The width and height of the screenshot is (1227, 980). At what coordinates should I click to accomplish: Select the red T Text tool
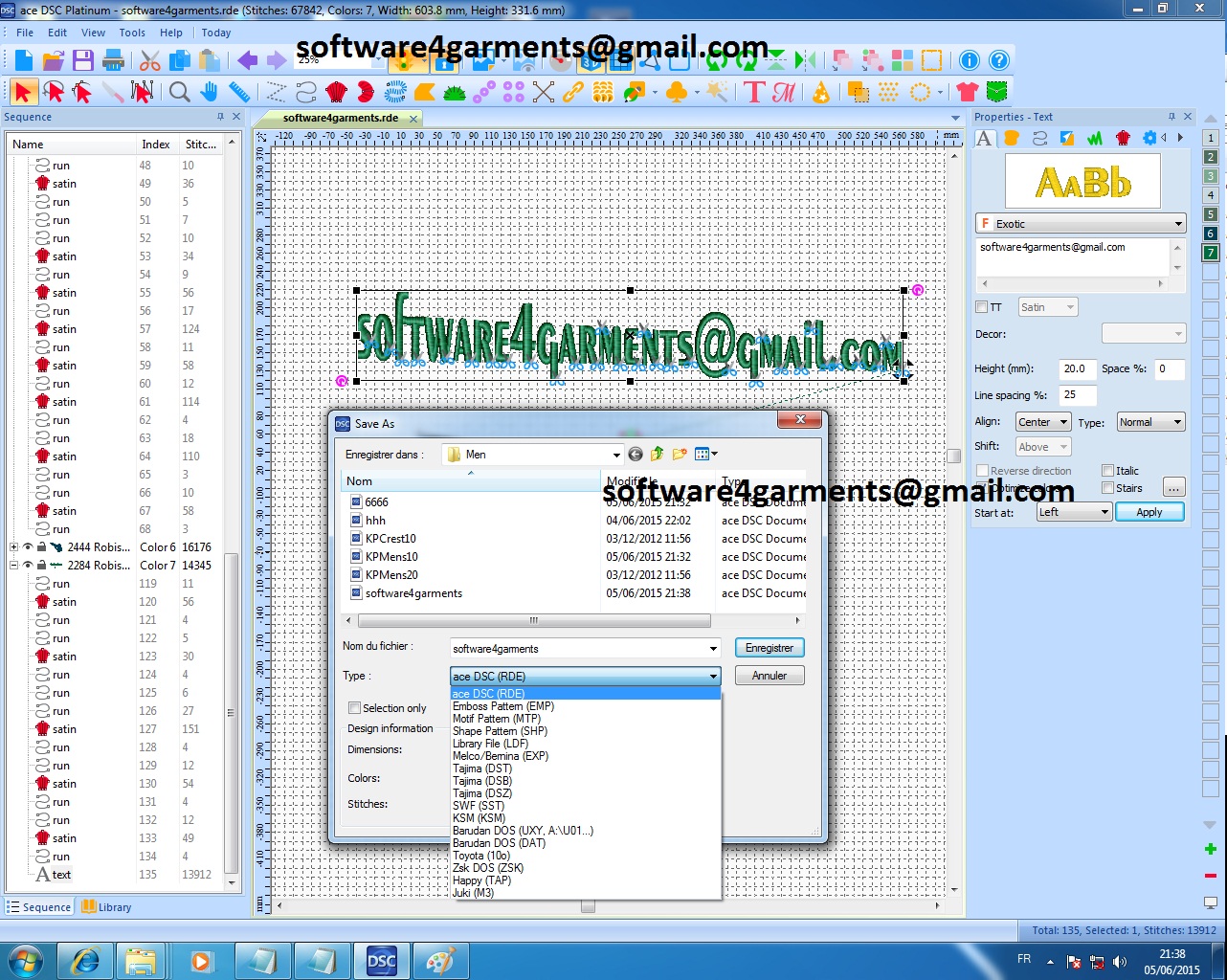(x=754, y=92)
